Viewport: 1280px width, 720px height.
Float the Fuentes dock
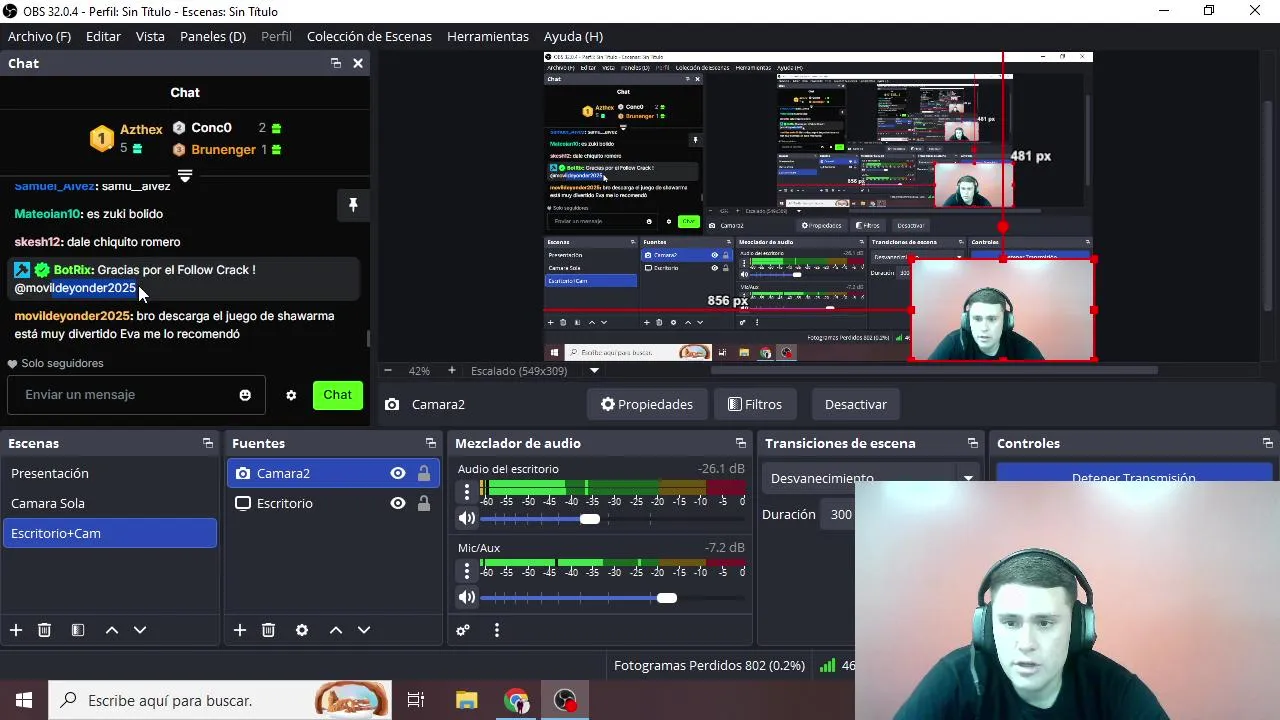[431, 443]
